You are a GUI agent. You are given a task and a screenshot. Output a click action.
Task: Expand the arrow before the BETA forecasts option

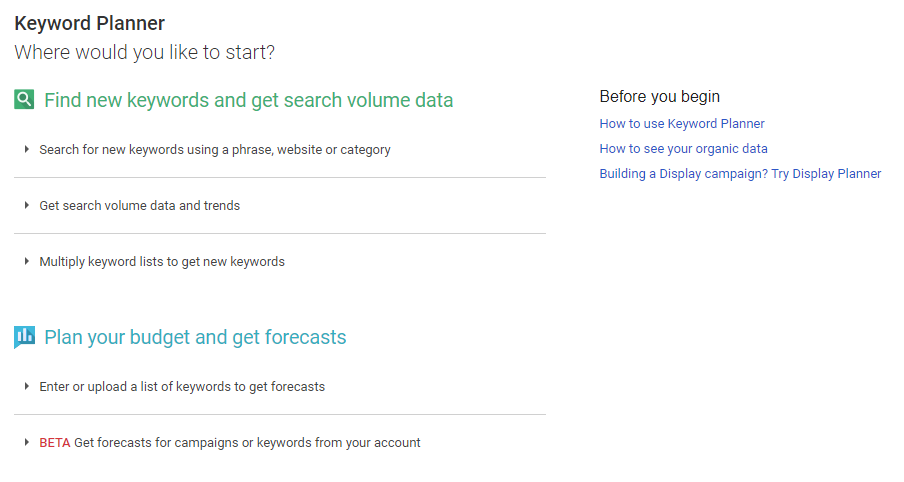pyautogui.click(x=27, y=442)
